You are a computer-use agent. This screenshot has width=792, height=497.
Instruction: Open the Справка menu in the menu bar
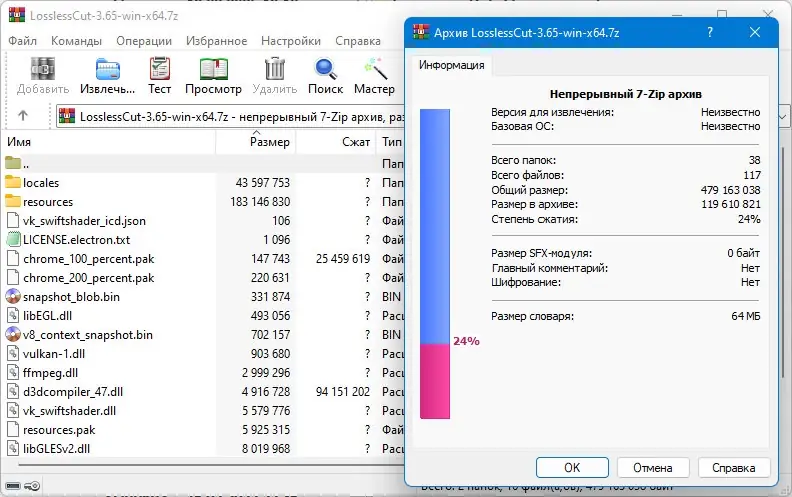click(358, 41)
